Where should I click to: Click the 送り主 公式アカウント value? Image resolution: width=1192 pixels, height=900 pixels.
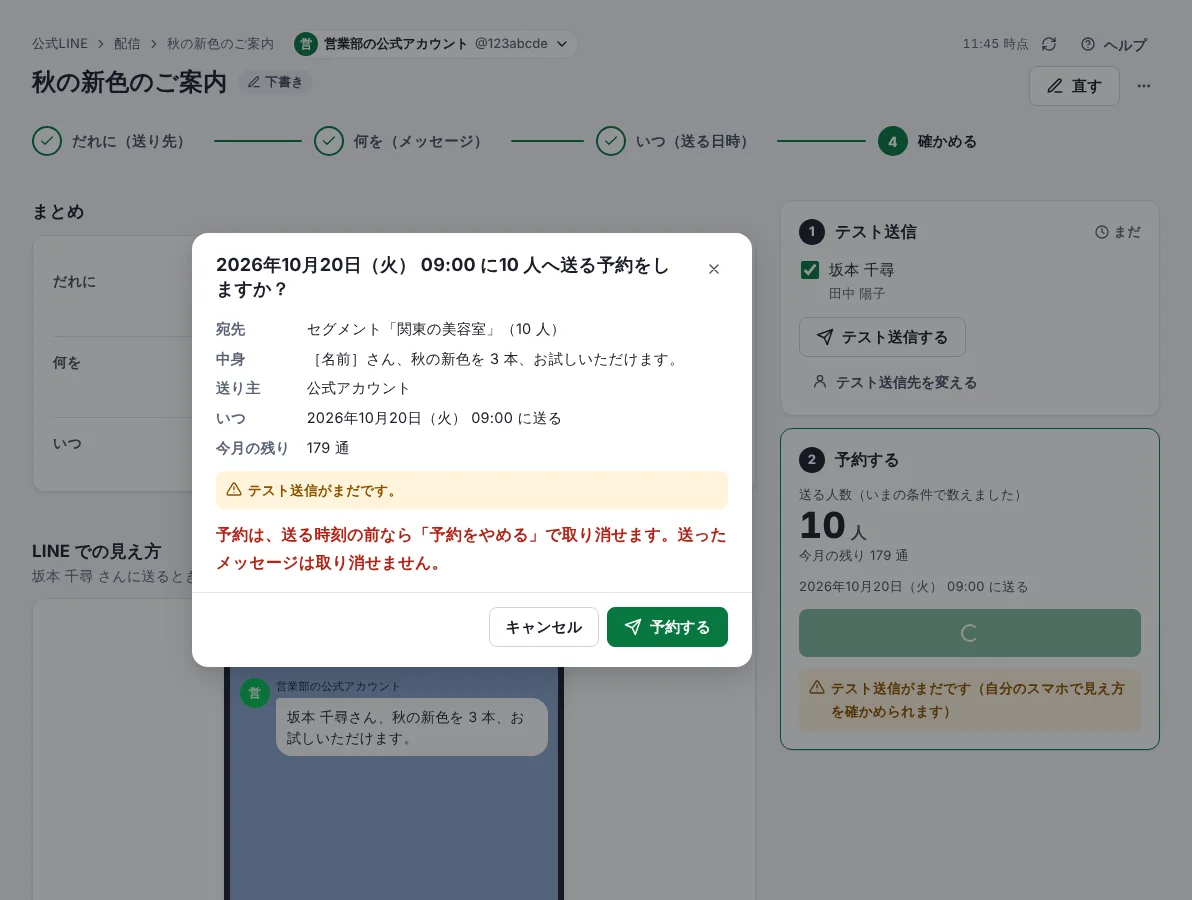tap(358, 388)
